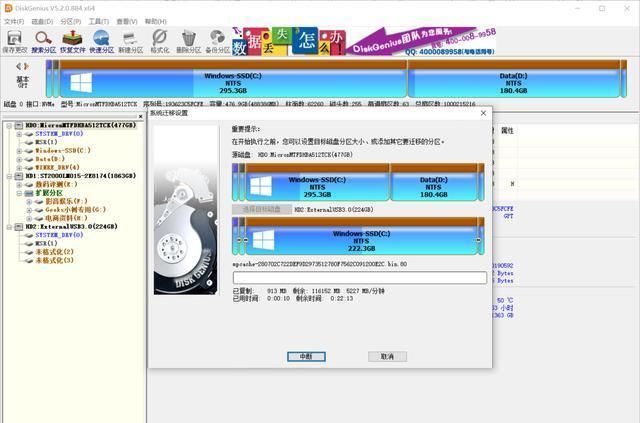Select the HD1:ST2000LM015 disk label
The width and height of the screenshot is (640, 423).
[x=81, y=176]
